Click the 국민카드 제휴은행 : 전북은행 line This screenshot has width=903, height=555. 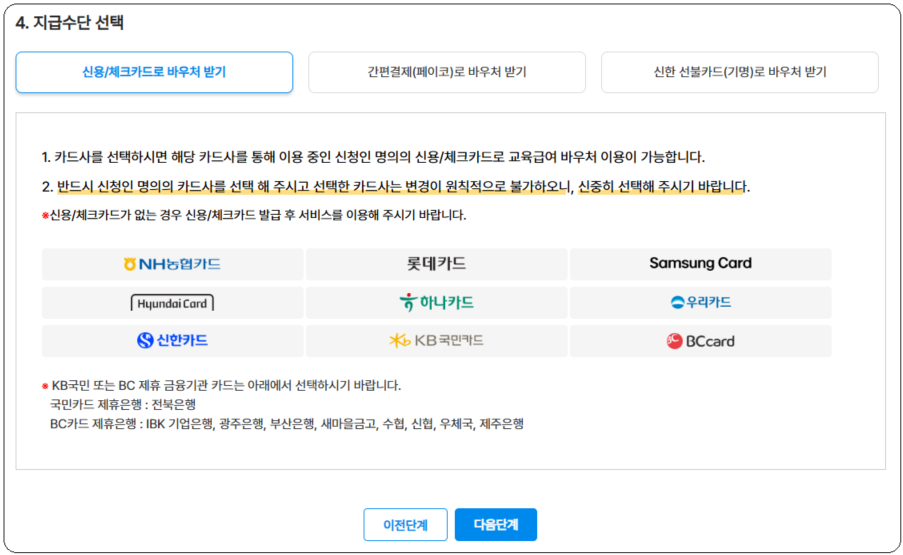pyautogui.click(x=123, y=405)
